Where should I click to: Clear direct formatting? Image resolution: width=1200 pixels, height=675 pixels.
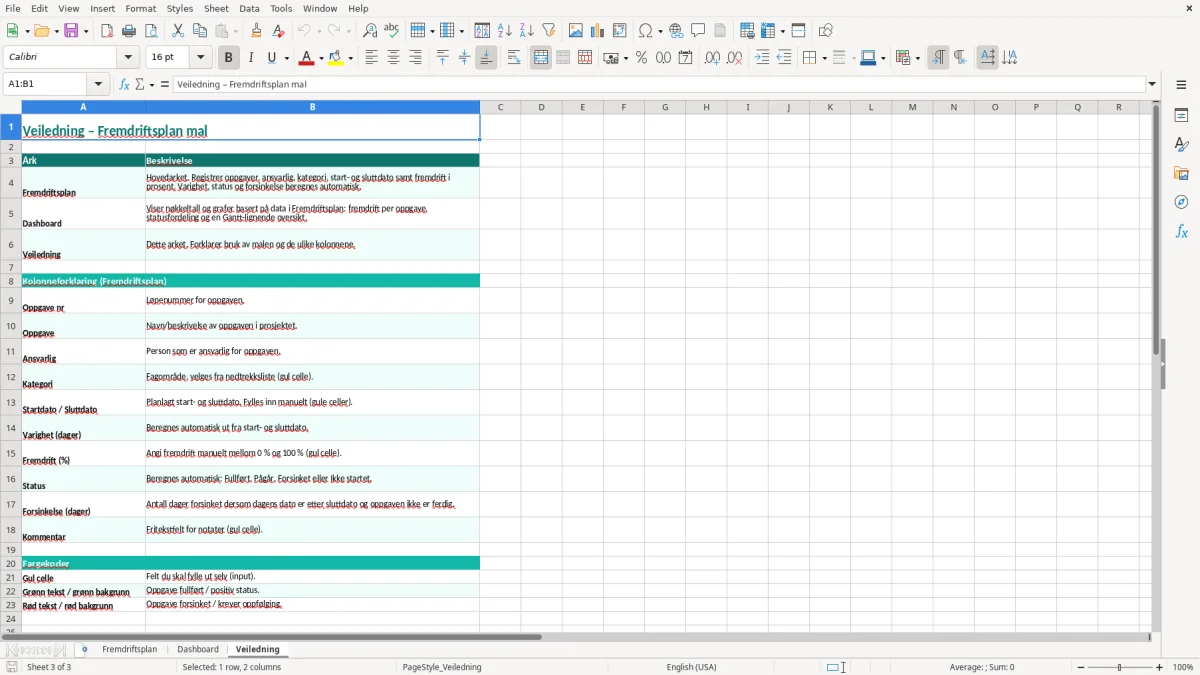(279, 31)
